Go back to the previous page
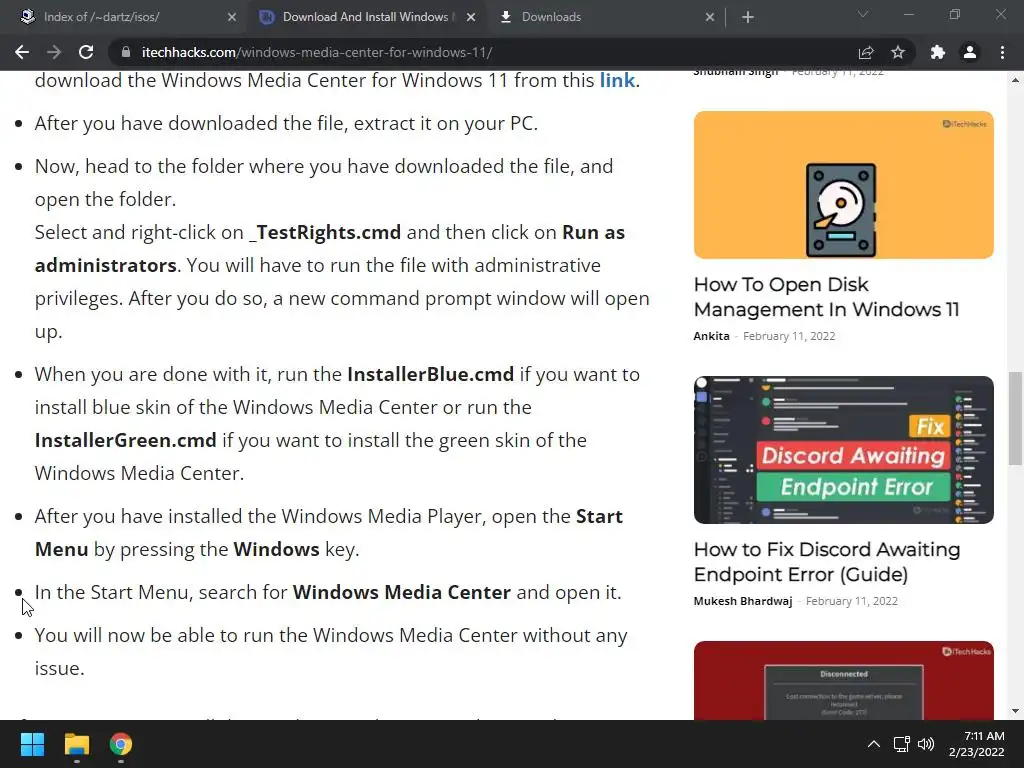Viewport: 1024px width, 768px height. (22, 52)
